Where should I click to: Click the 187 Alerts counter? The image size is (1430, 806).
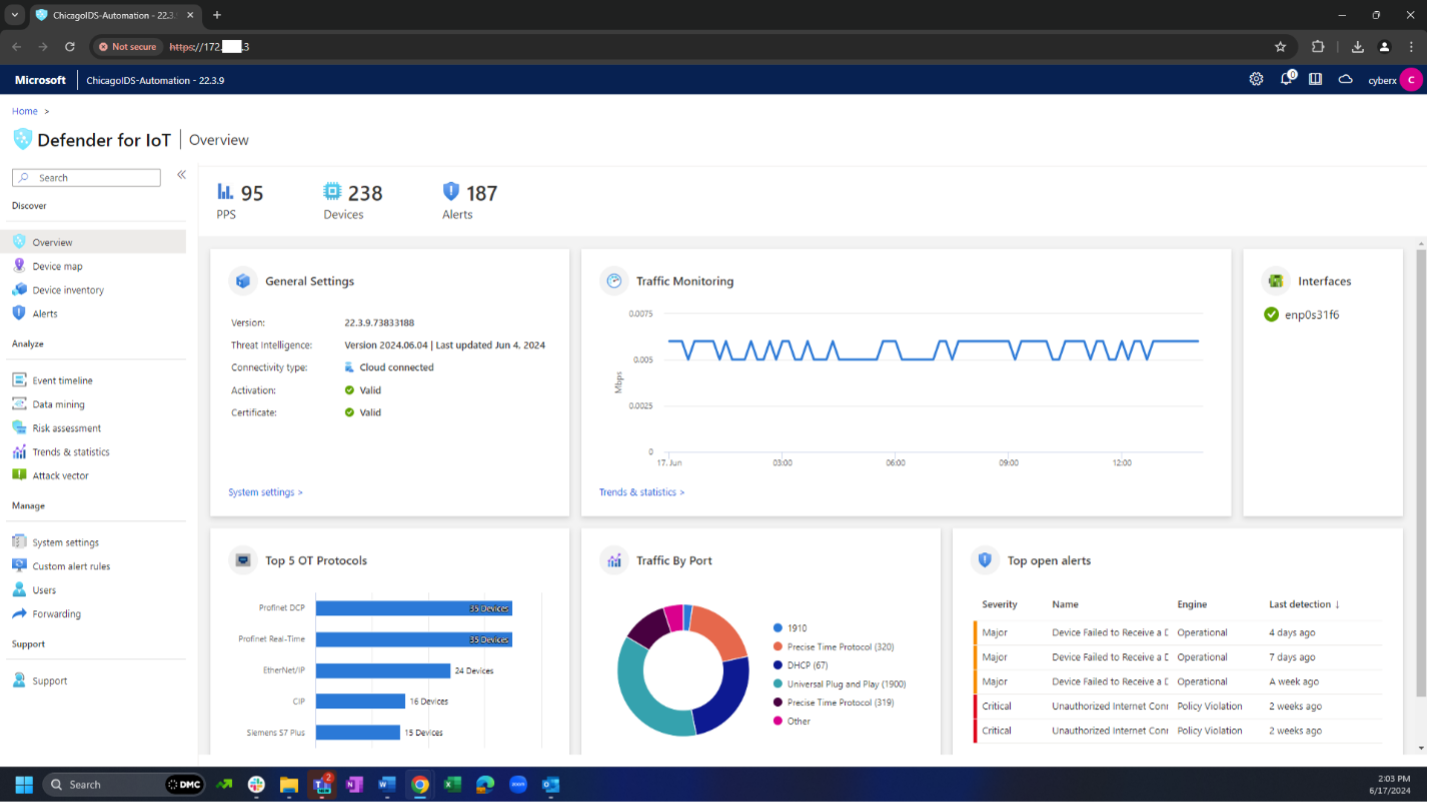click(469, 200)
